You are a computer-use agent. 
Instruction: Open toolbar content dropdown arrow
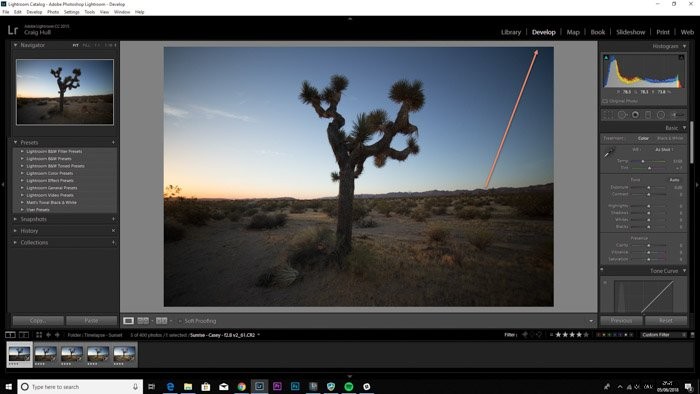591,321
